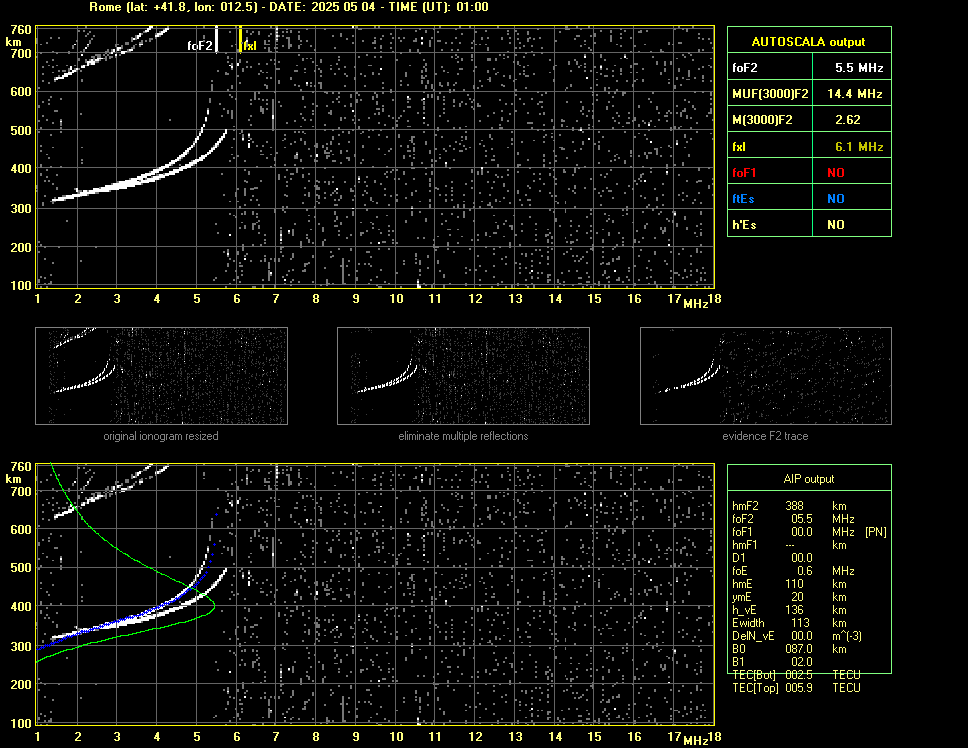The image size is (968, 748).
Task: Click the h_vE 136 km row
Action: 788,610
